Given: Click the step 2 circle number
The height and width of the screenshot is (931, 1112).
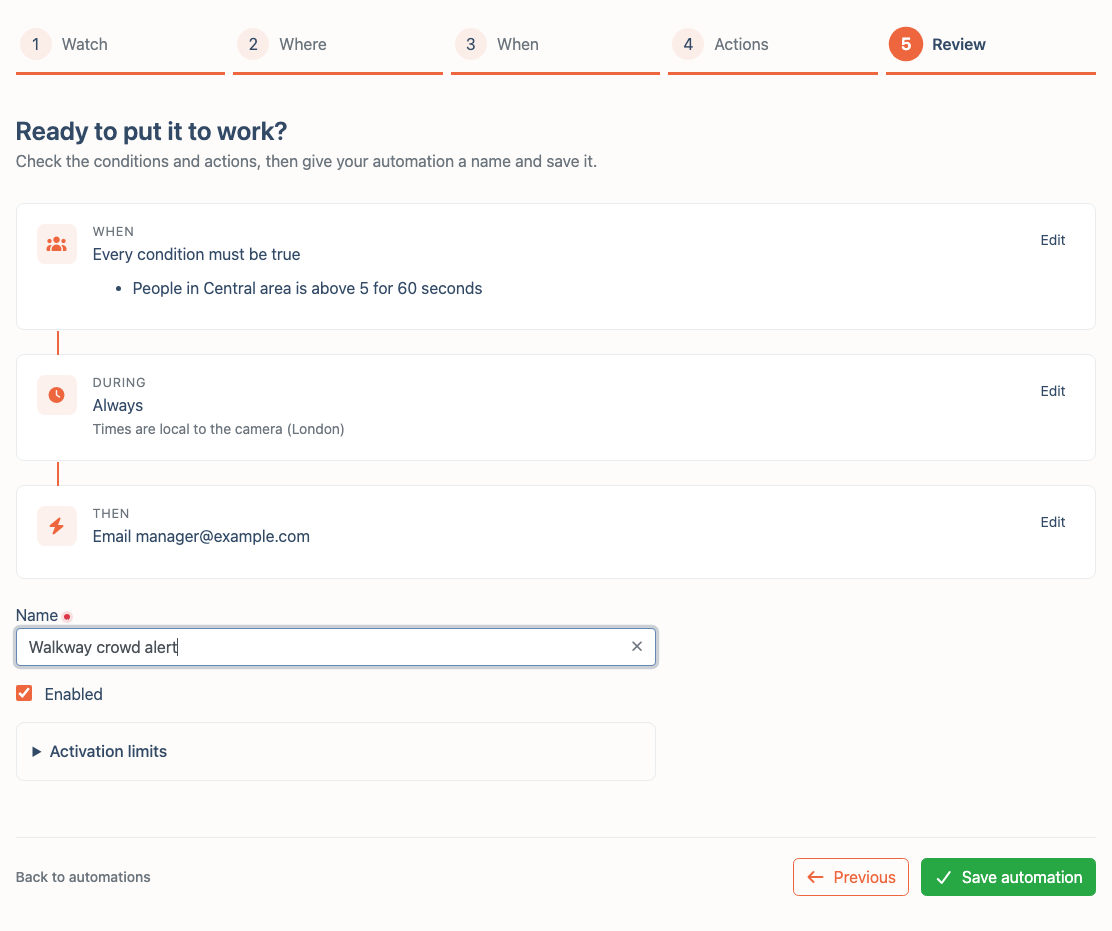Looking at the screenshot, I should pyautogui.click(x=253, y=44).
